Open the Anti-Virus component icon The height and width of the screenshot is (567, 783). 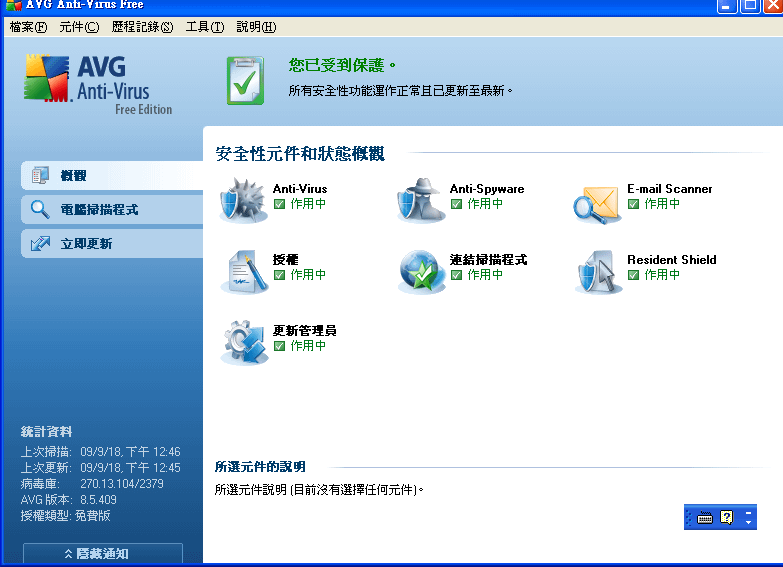(244, 200)
